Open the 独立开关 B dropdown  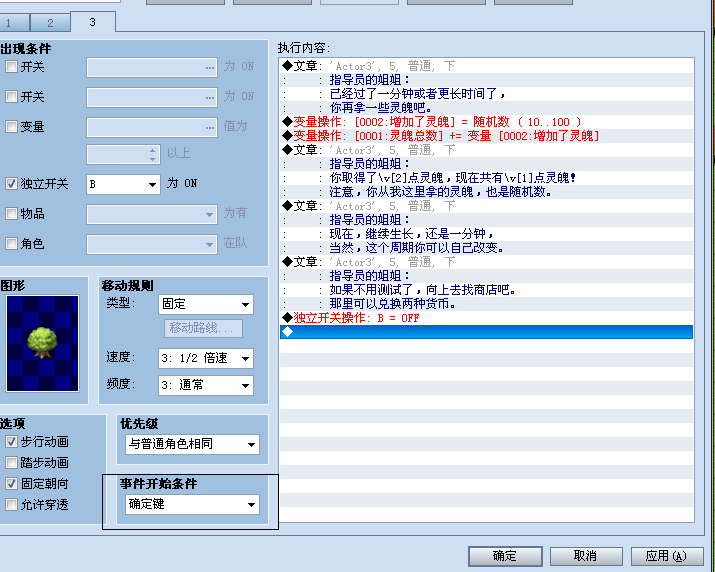tap(123, 184)
